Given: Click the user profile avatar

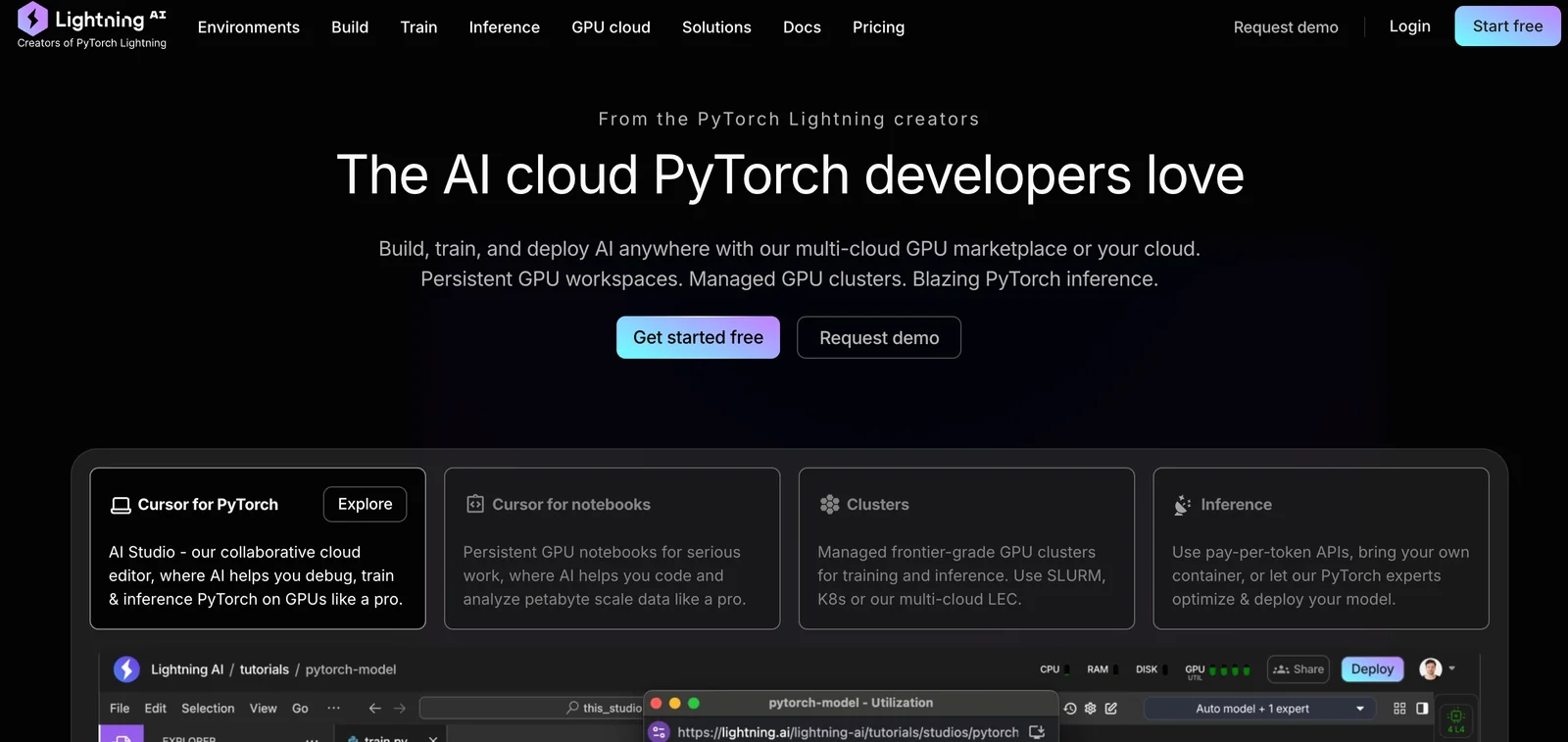Looking at the screenshot, I should tap(1431, 669).
